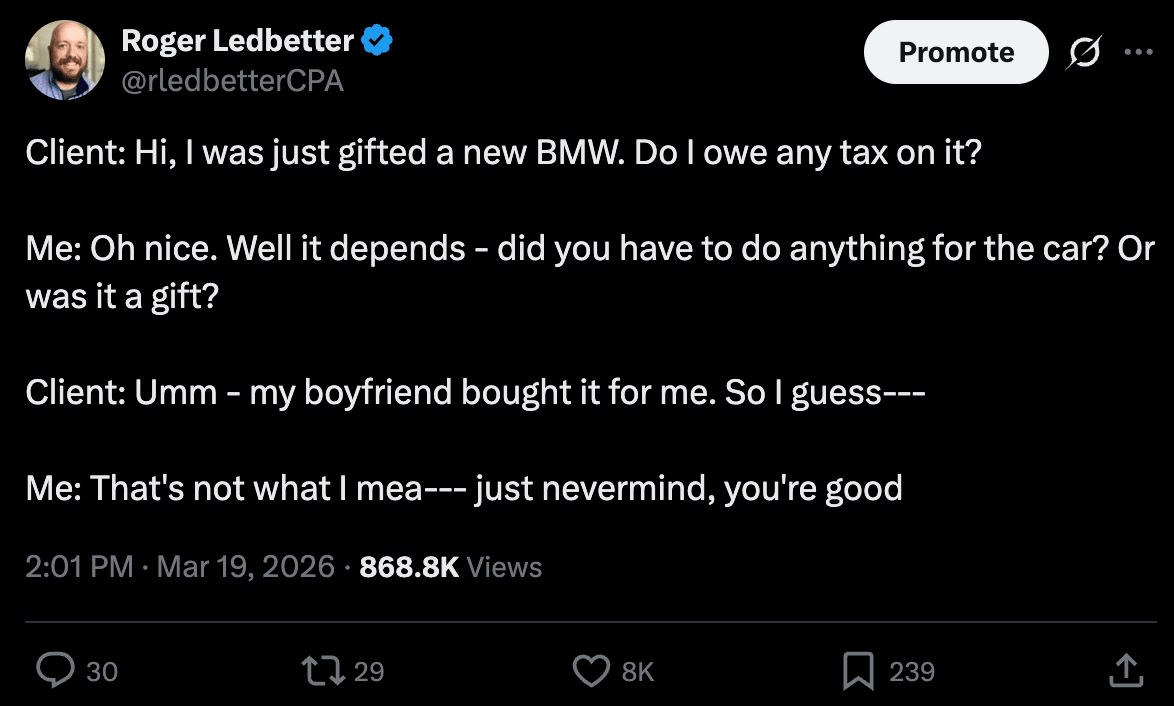The image size is (1174, 706).
Task: Bookmark this tweet using the bookmark icon
Action: point(858,670)
